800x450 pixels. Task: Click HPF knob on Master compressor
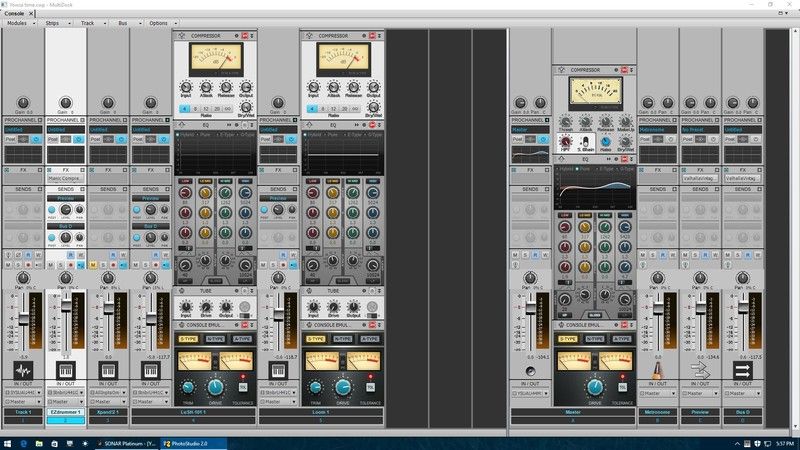(565, 141)
